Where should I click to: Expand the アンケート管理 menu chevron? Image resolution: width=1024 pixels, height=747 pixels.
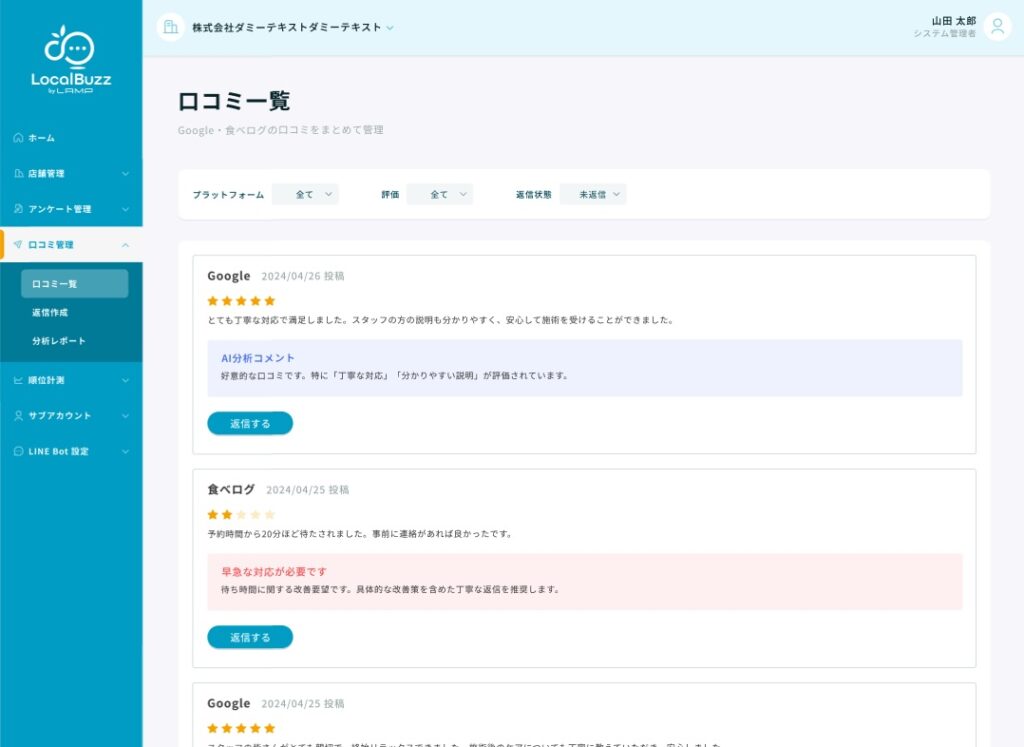(x=125, y=209)
